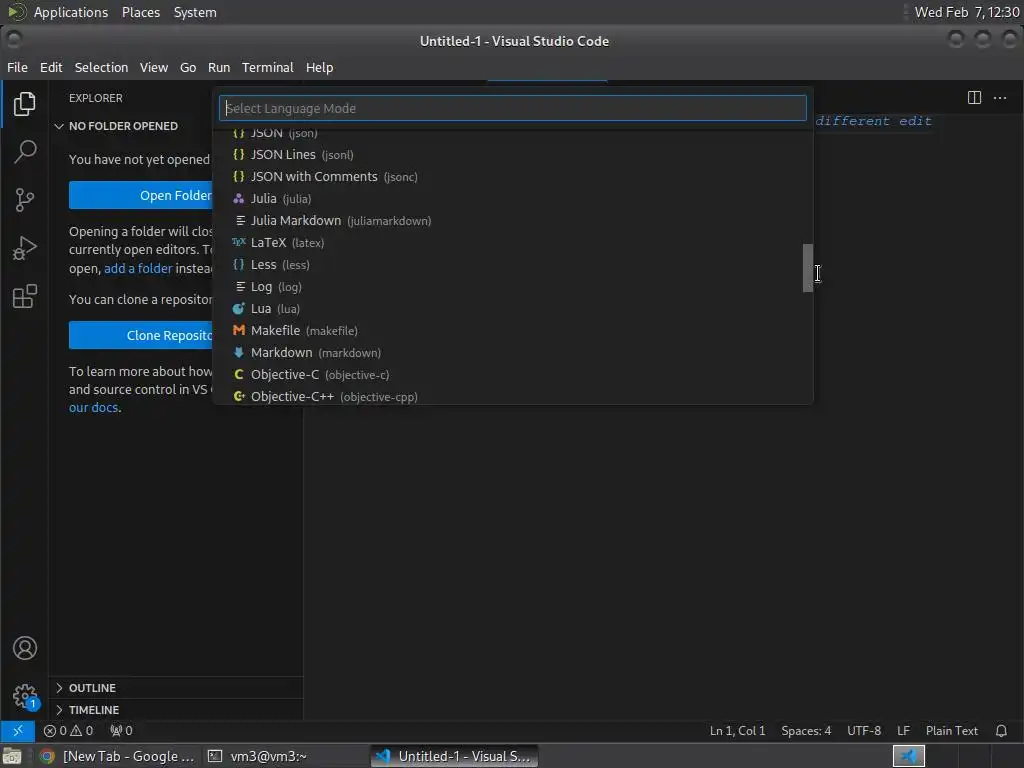Open the Manage gear icon

pyautogui.click(x=25, y=696)
